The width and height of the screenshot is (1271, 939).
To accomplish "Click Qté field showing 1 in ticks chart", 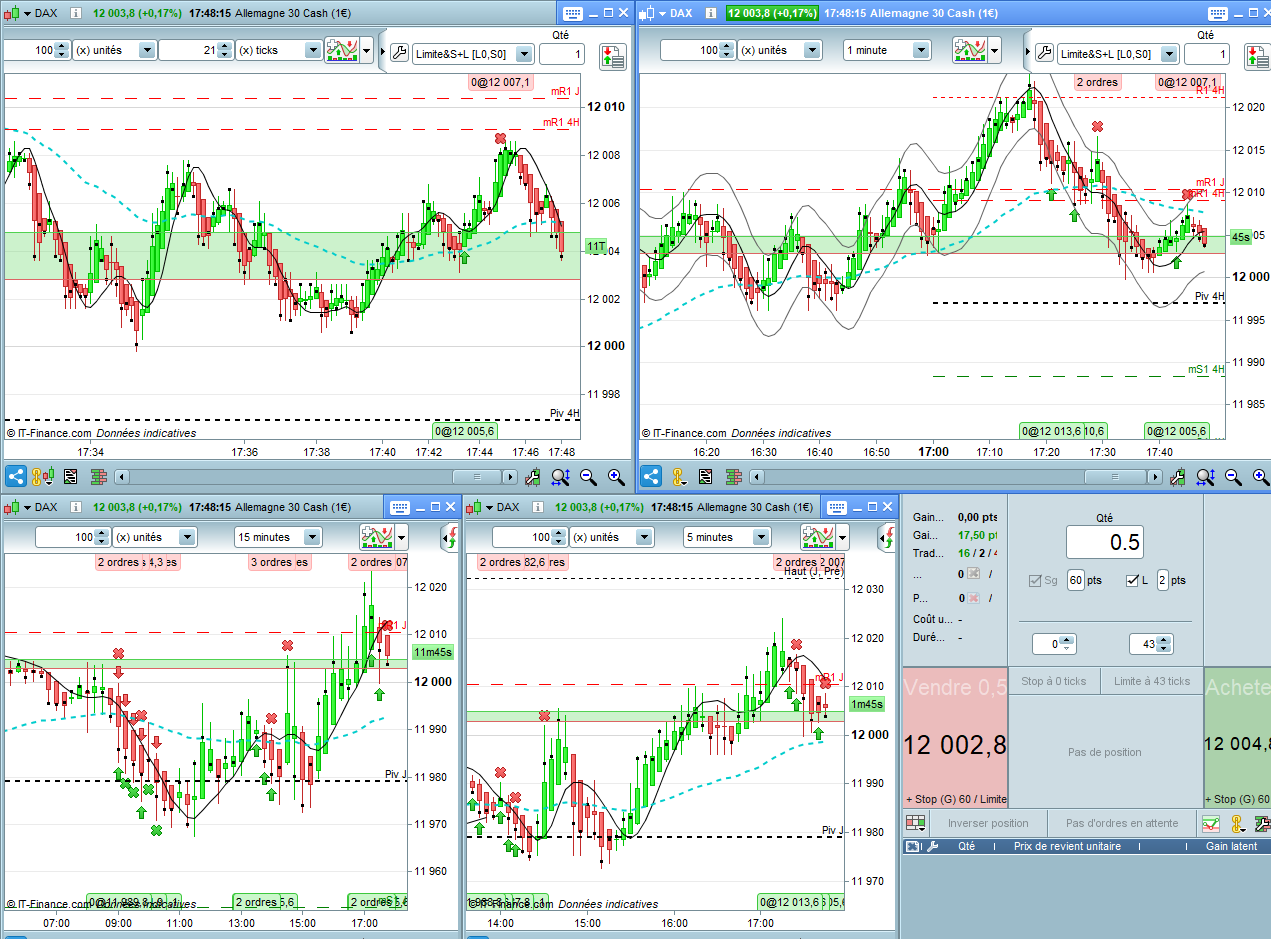I will click(561, 54).
